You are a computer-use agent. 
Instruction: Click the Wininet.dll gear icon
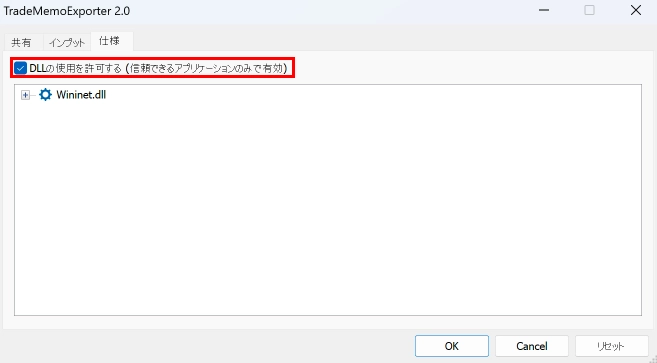click(45, 95)
